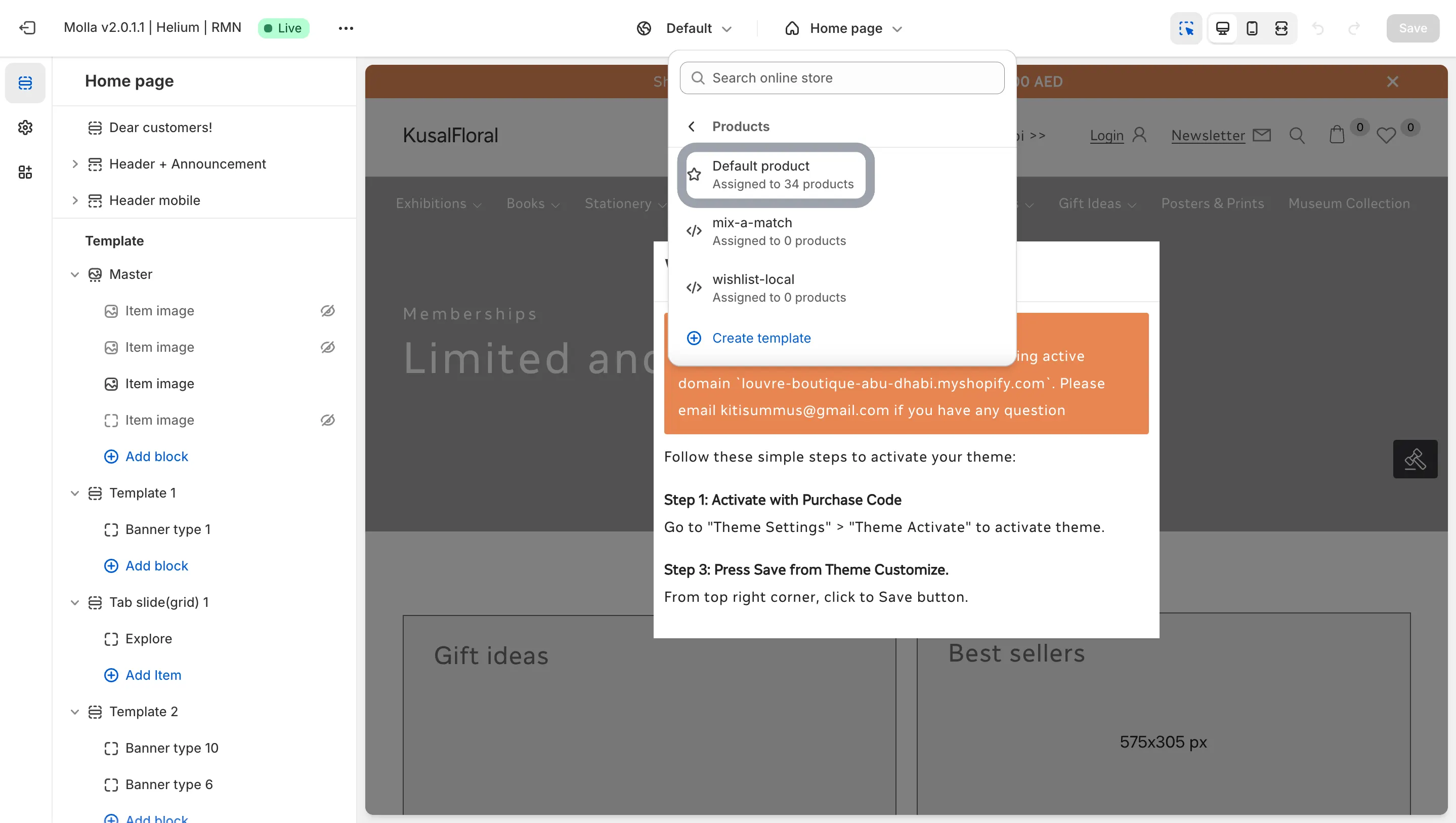Click the eye icon on top Item image
Viewport: 1456px width, 823px height.
[x=327, y=310]
